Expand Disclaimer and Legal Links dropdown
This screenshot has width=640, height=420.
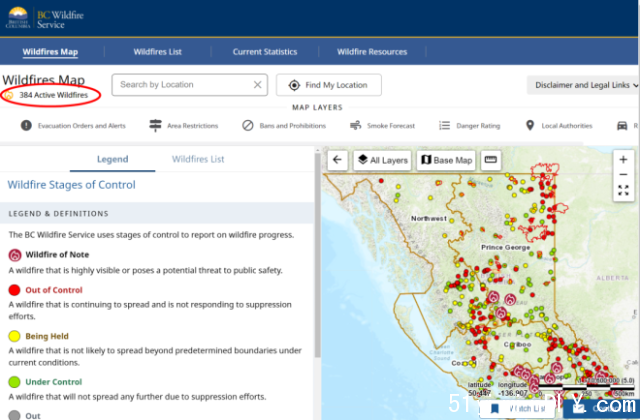[583, 85]
